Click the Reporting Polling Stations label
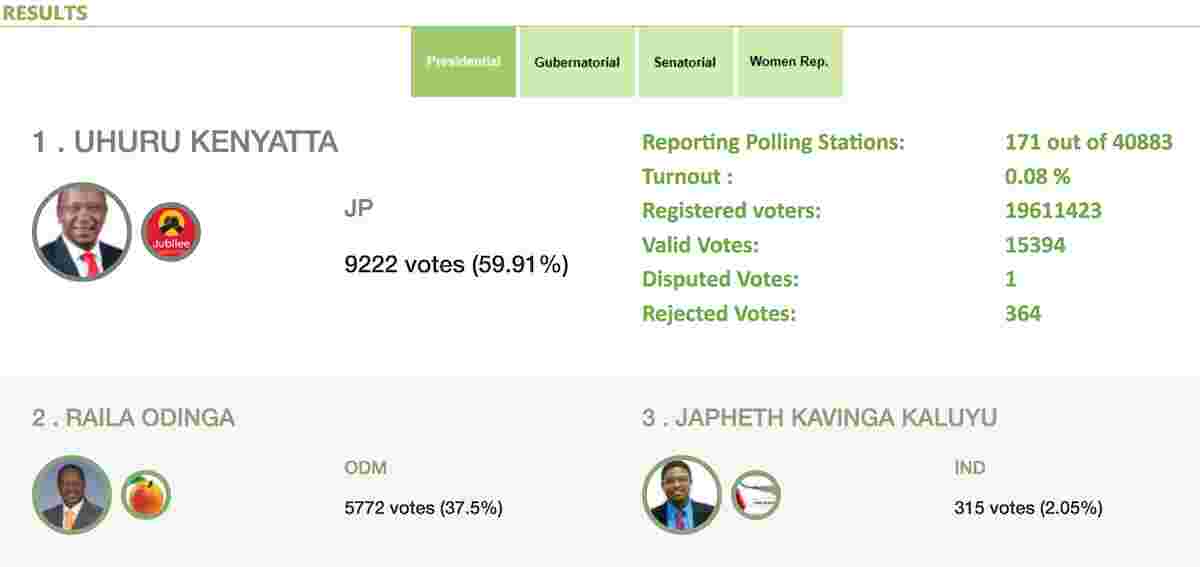The height and width of the screenshot is (567, 1200). point(773,143)
